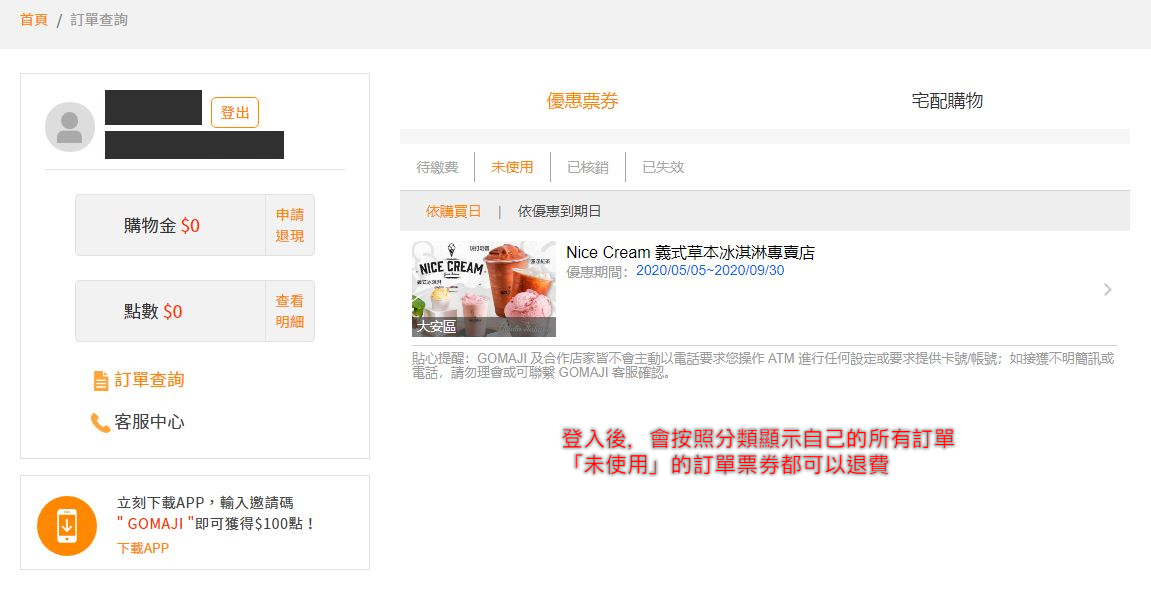Image resolution: width=1151 pixels, height=604 pixels.
Task: Click 申請退現 to request refund
Action: tap(290, 225)
